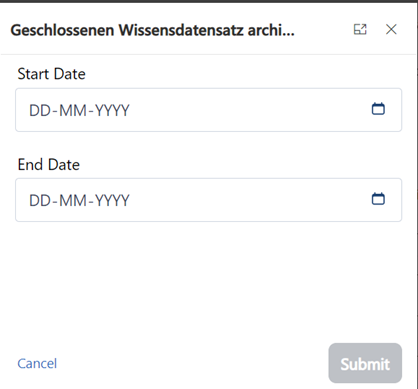418x389 pixels.
Task: Open the End Date calendar picker icon
Action: (x=378, y=199)
